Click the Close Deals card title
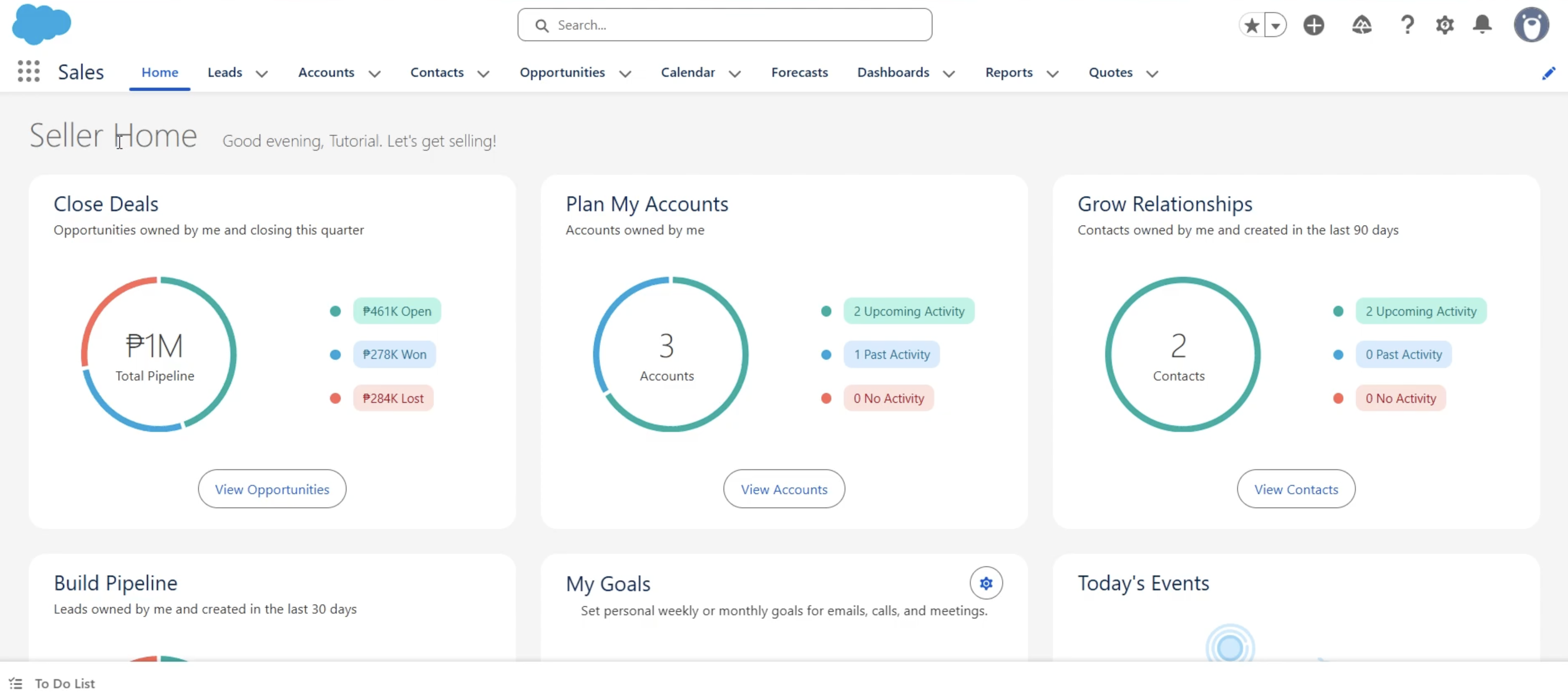Image resolution: width=1568 pixels, height=699 pixels. 106,204
